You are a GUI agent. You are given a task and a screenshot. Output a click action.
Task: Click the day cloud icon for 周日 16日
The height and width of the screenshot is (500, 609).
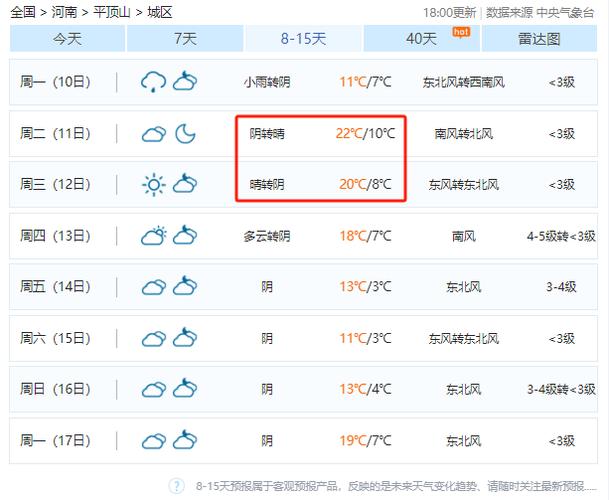(154, 390)
